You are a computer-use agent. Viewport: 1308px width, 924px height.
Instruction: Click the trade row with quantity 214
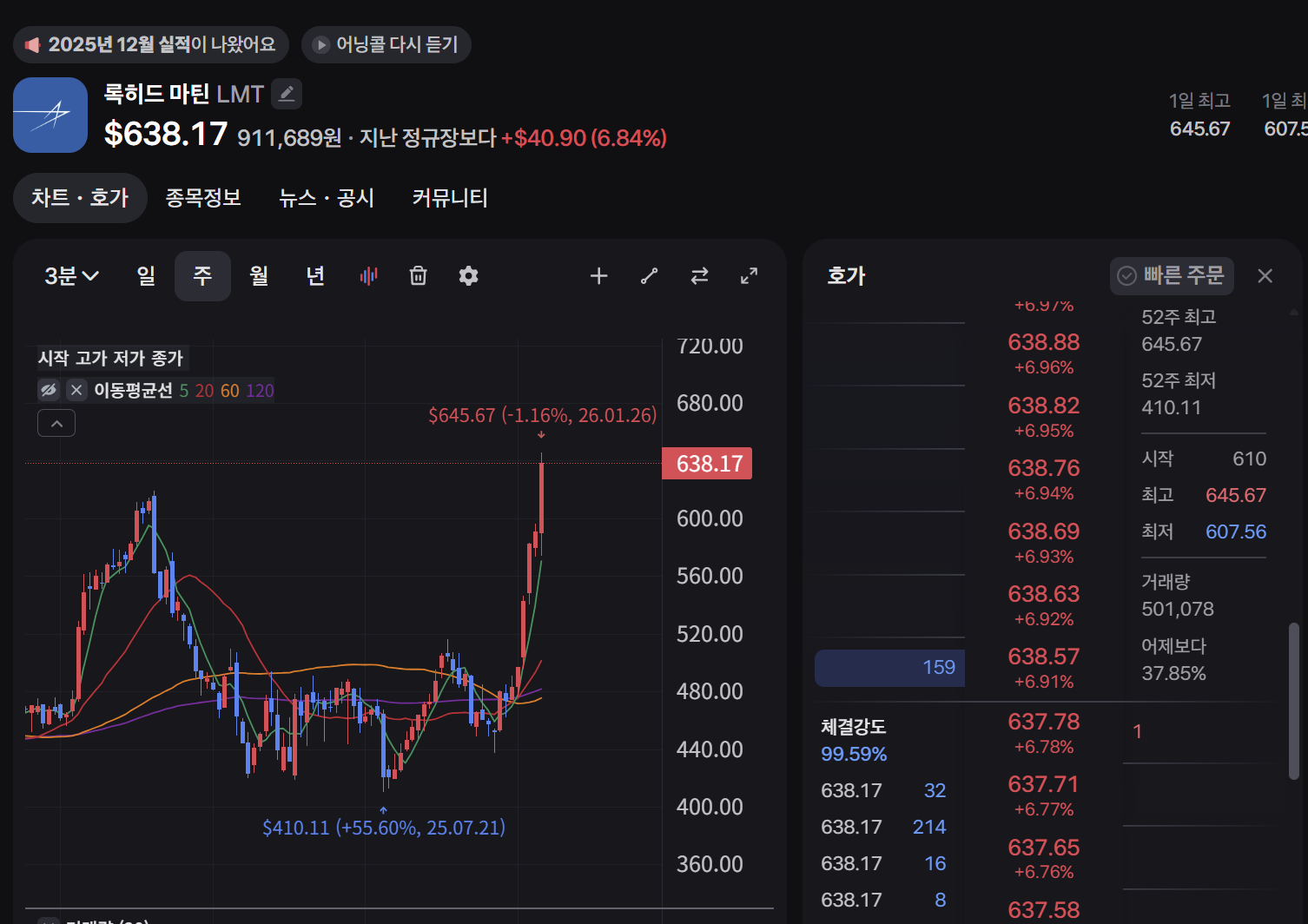tap(884, 827)
